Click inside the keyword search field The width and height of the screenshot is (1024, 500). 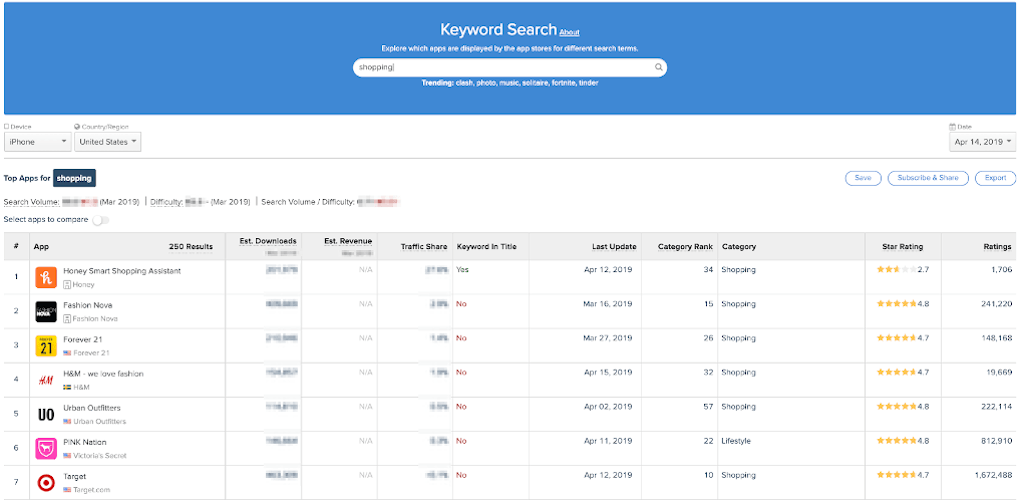(509, 67)
